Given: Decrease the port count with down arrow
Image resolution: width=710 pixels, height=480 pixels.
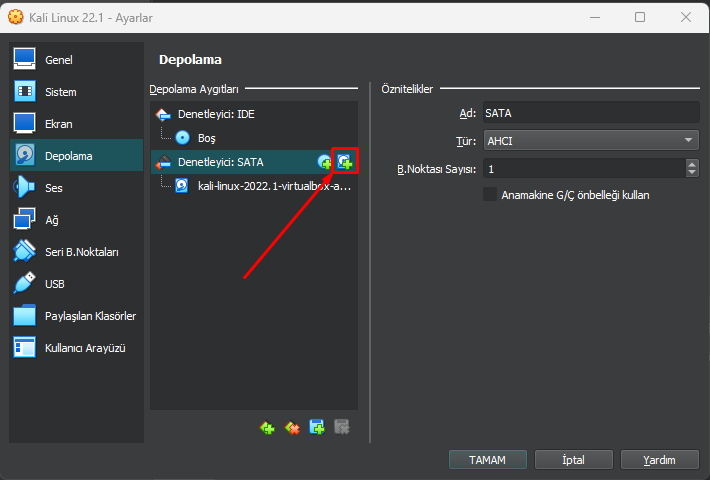Looking at the screenshot, I should tap(692, 173).
